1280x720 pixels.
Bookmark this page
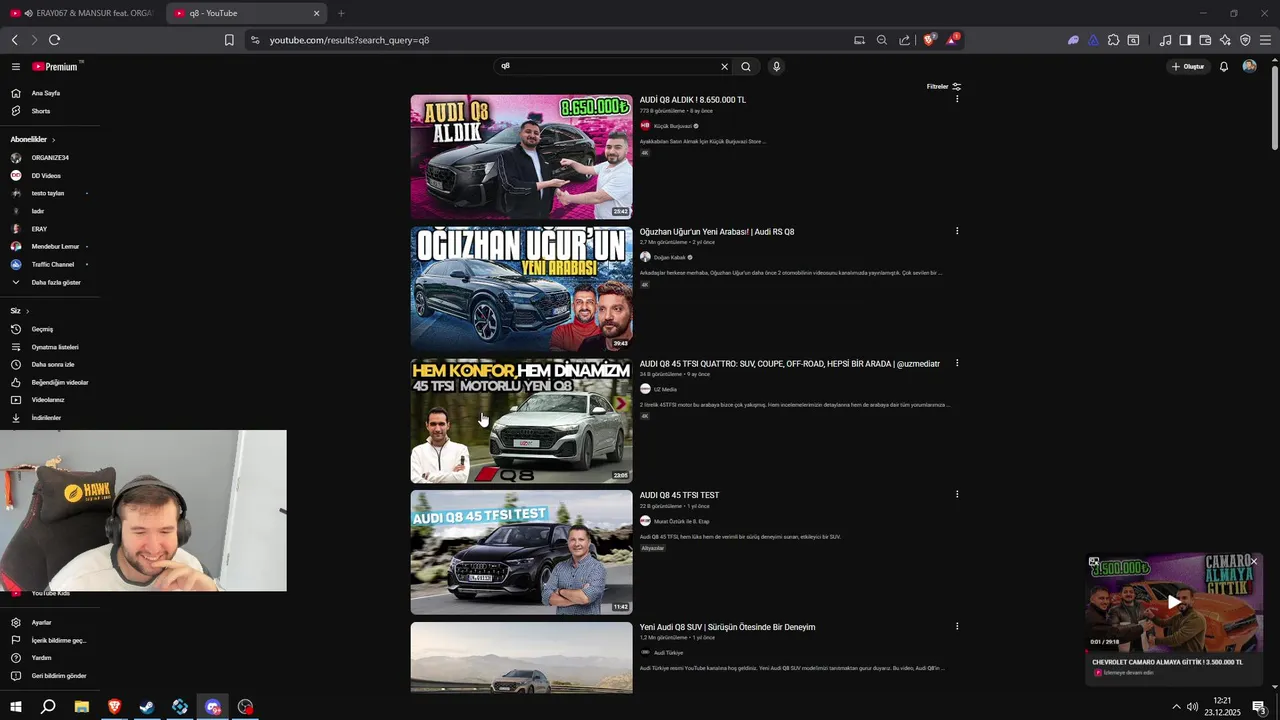click(x=229, y=40)
